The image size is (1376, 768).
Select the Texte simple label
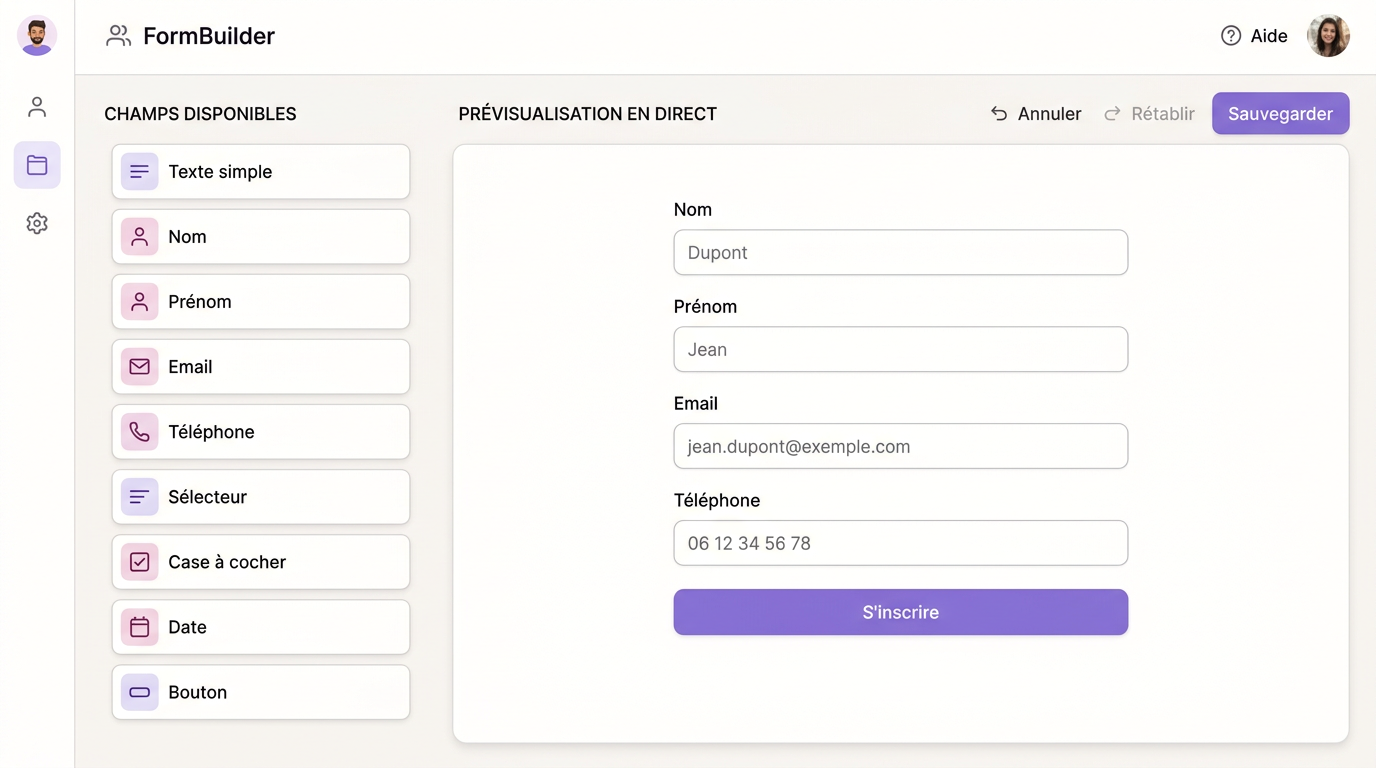(x=220, y=172)
